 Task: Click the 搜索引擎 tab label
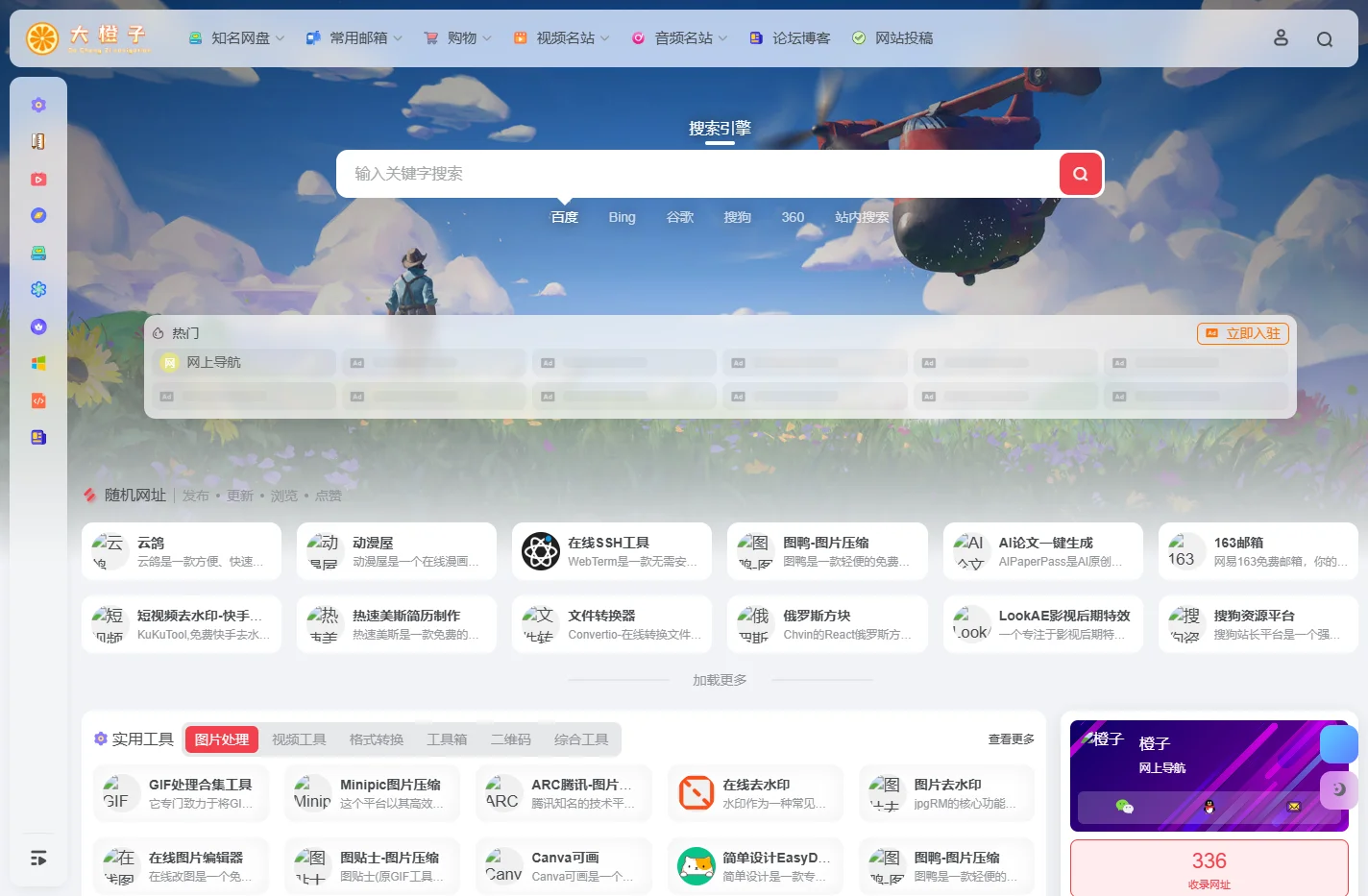(x=720, y=129)
